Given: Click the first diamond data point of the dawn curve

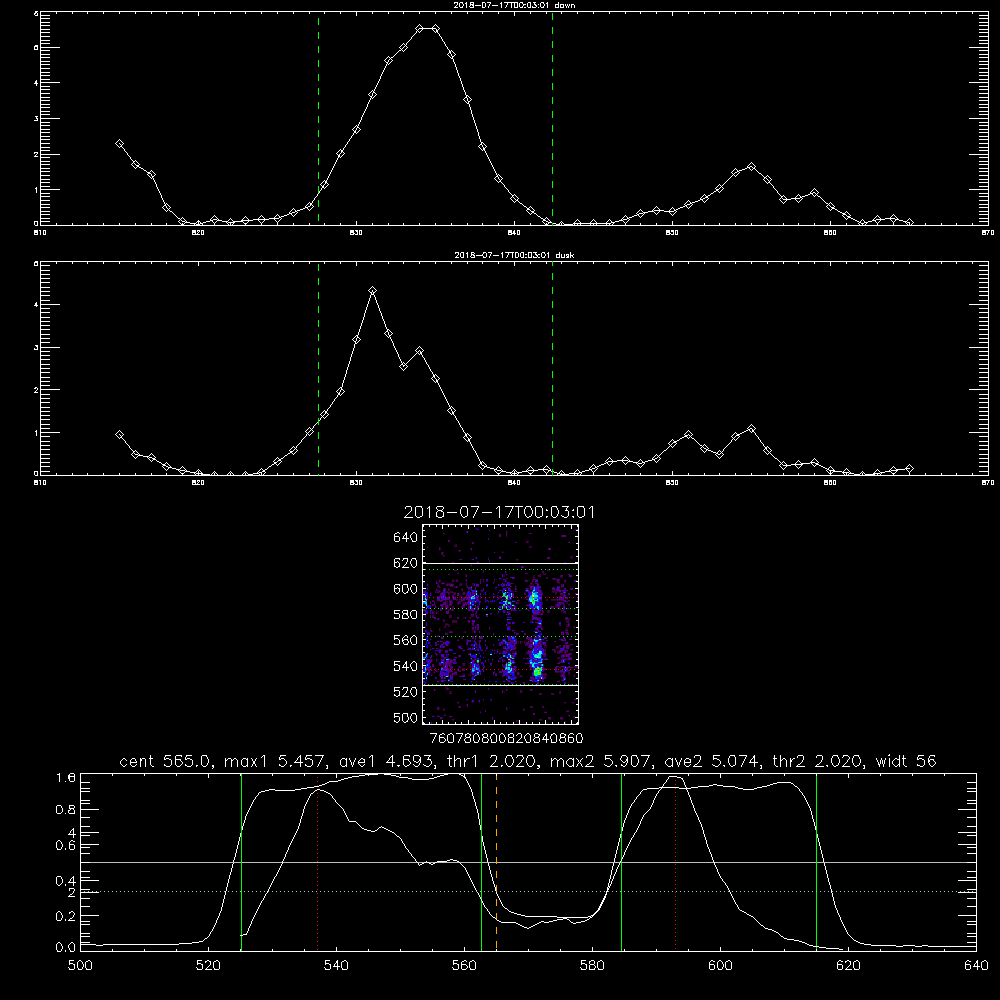Looking at the screenshot, I should pos(119,144).
